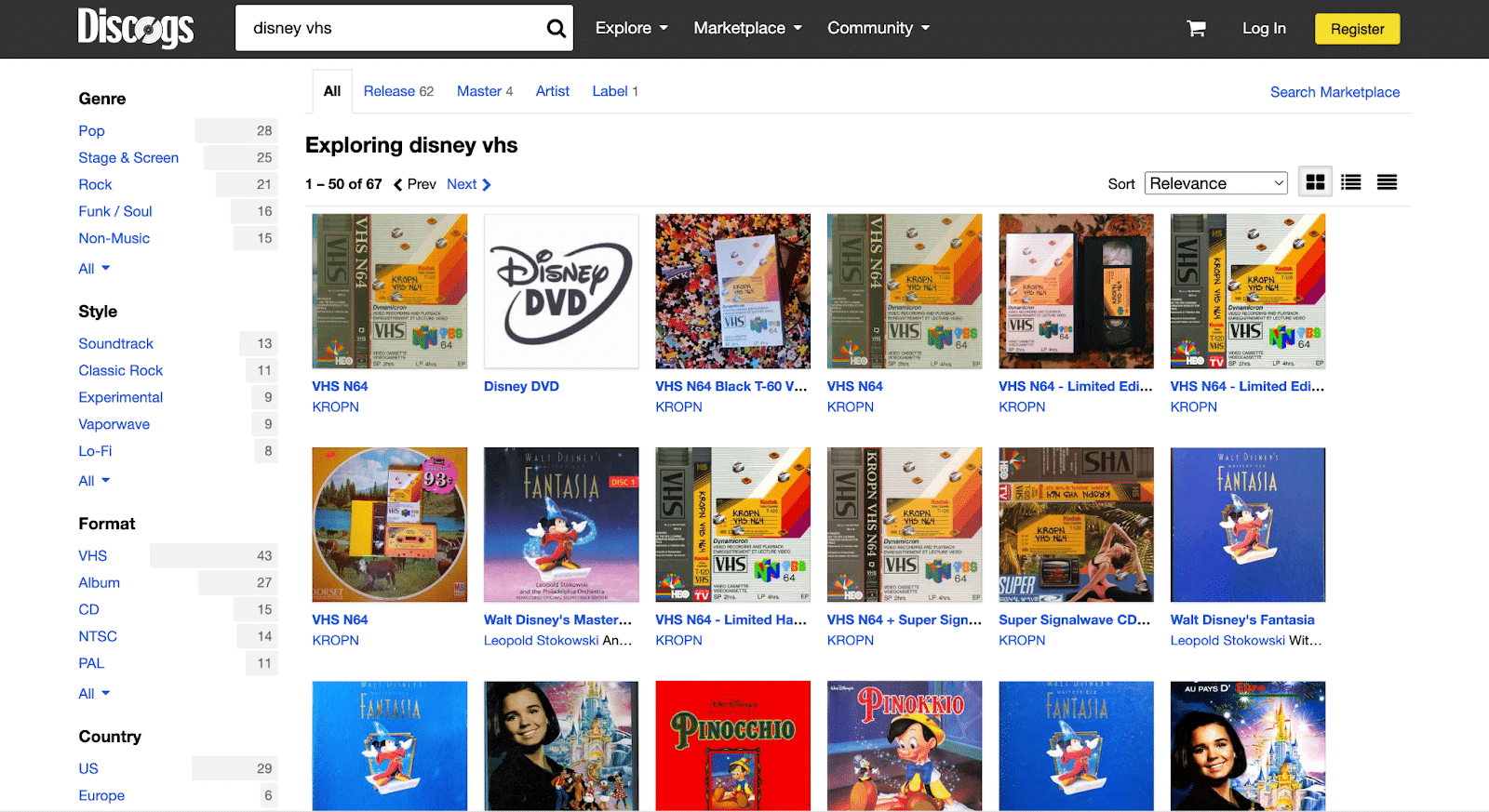Click the Register button
The image size is (1489, 812).
(x=1357, y=29)
